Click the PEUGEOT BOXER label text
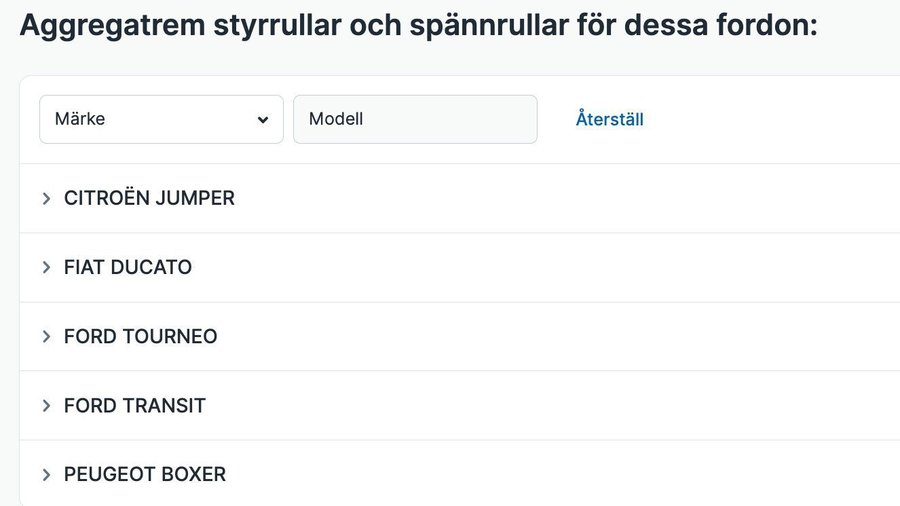 tap(145, 475)
